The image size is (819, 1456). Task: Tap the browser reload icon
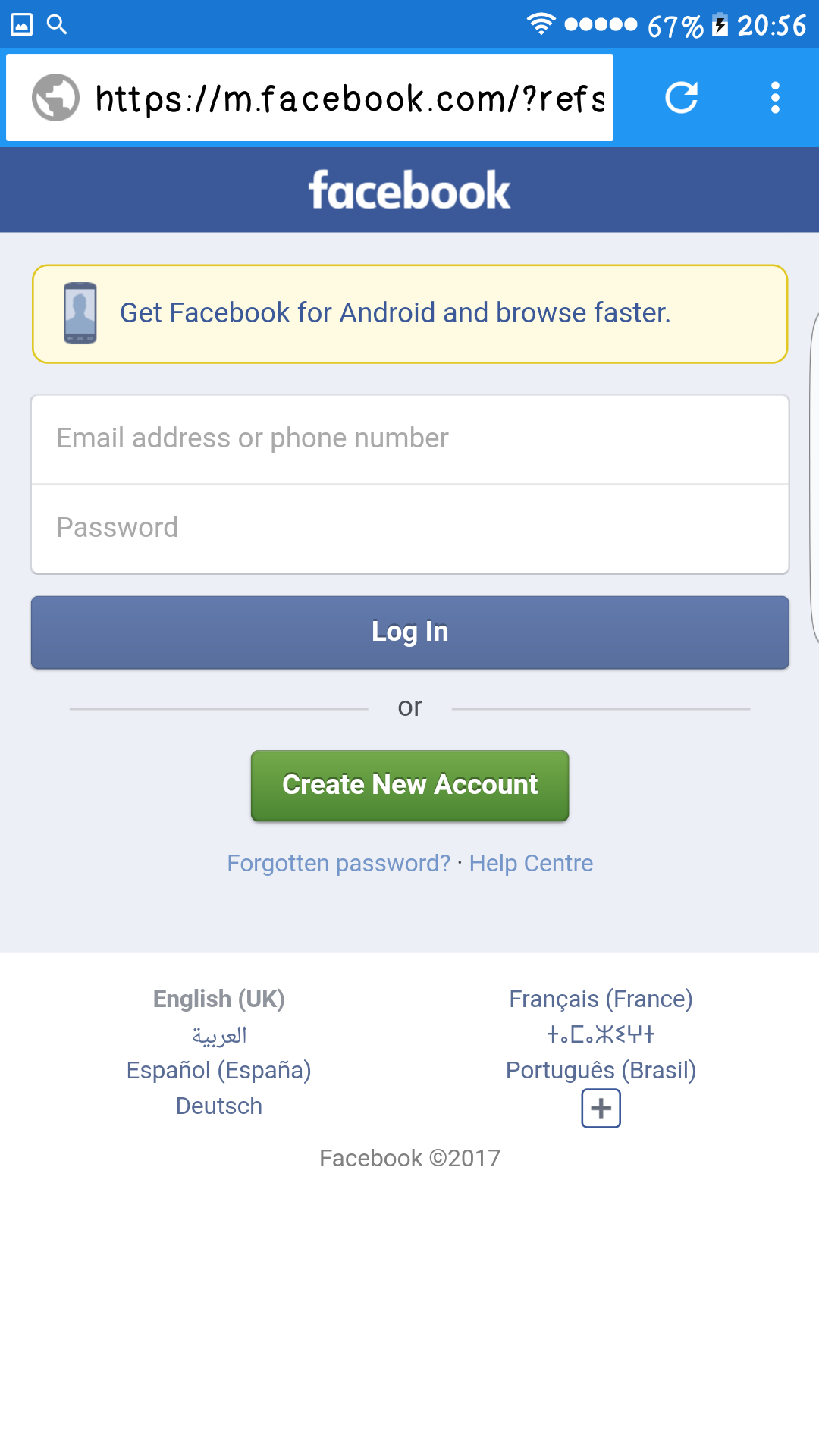[681, 98]
